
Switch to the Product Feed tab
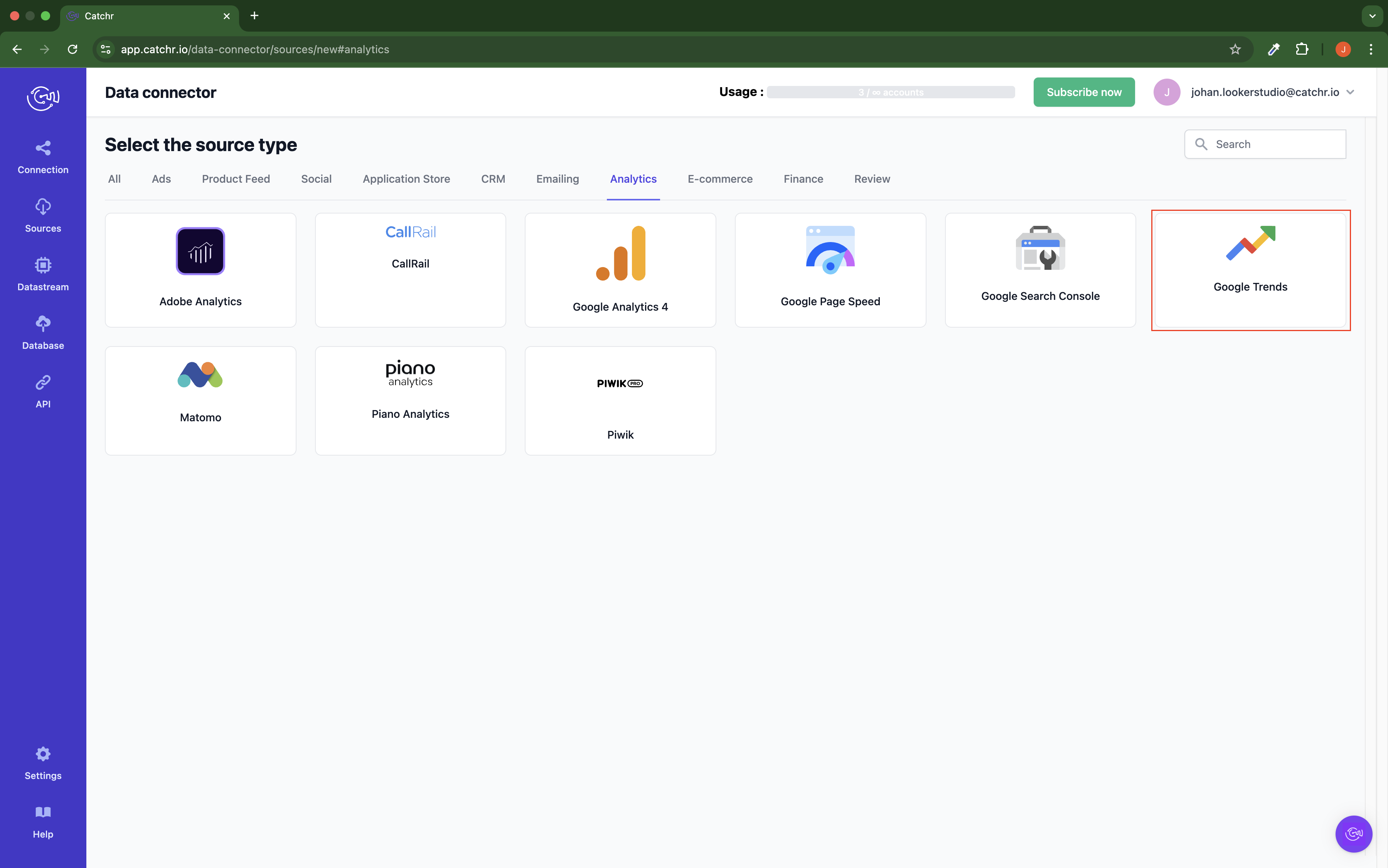[x=236, y=179]
